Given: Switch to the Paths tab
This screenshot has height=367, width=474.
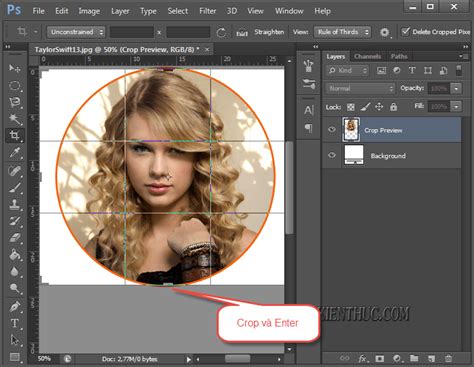Looking at the screenshot, I should coord(399,56).
